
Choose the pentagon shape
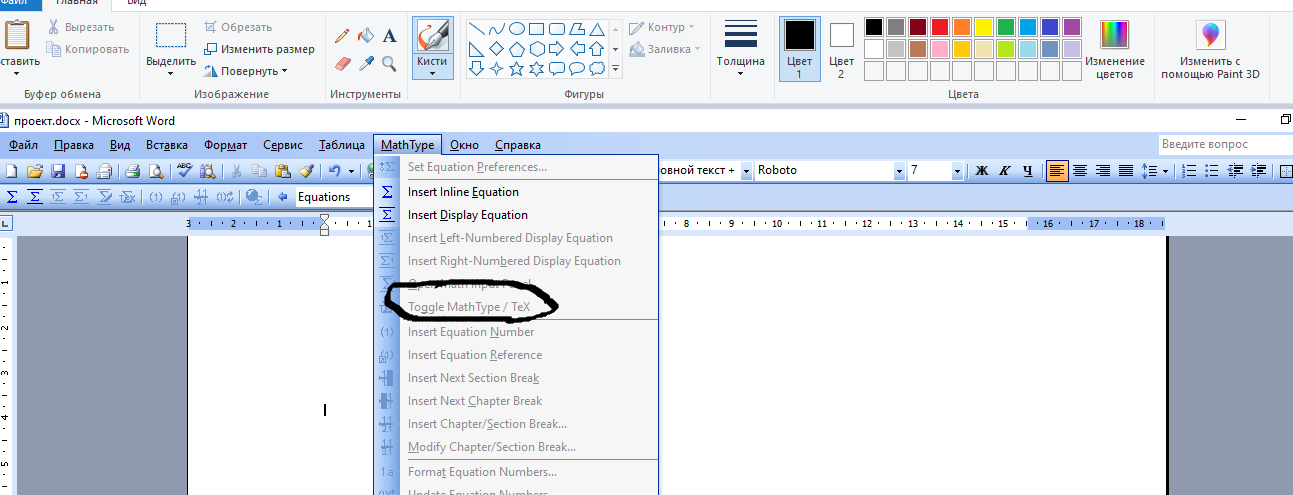point(518,49)
